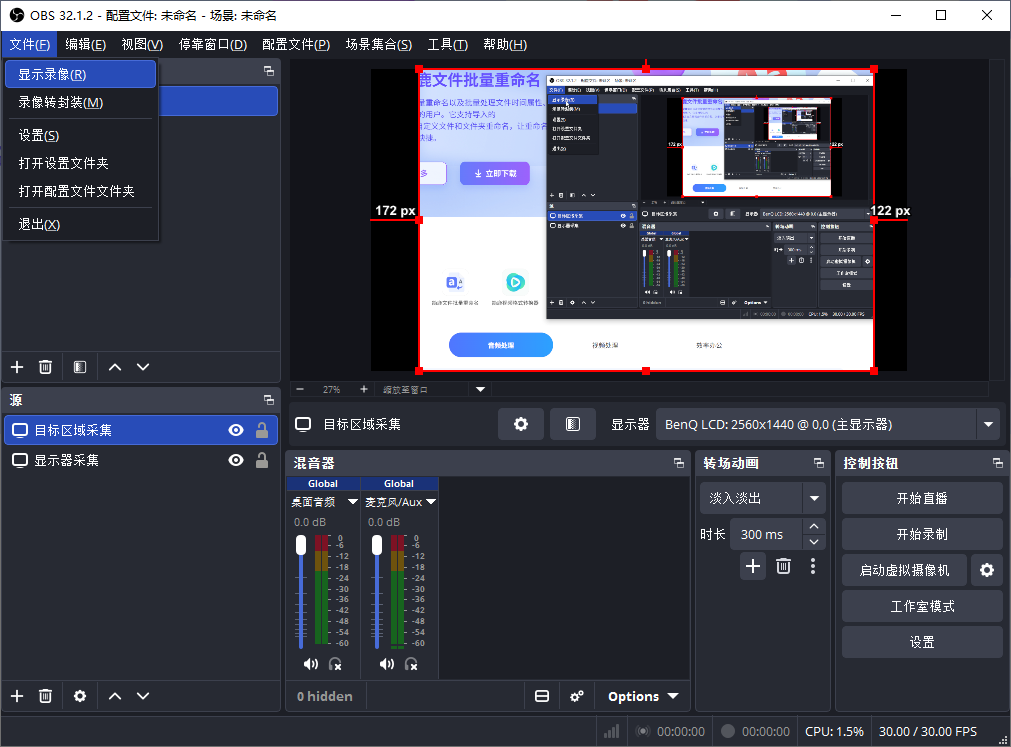Toggle lock on 显示器采集 source
1011x747 pixels.
pyautogui.click(x=262, y=460)
